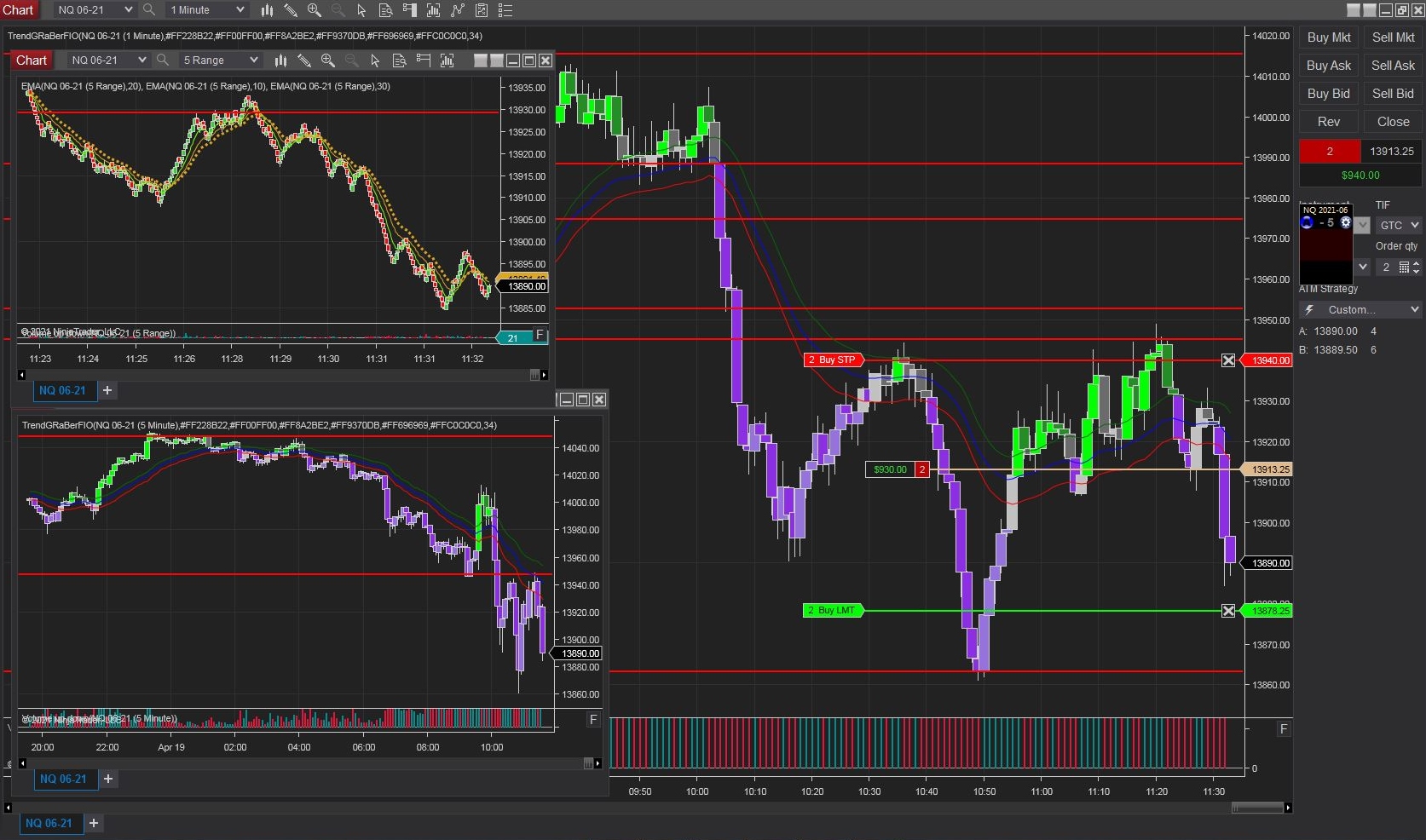Reverse position with Rev button
Screen dimensions: 1426x840
tap(1329, 122)
